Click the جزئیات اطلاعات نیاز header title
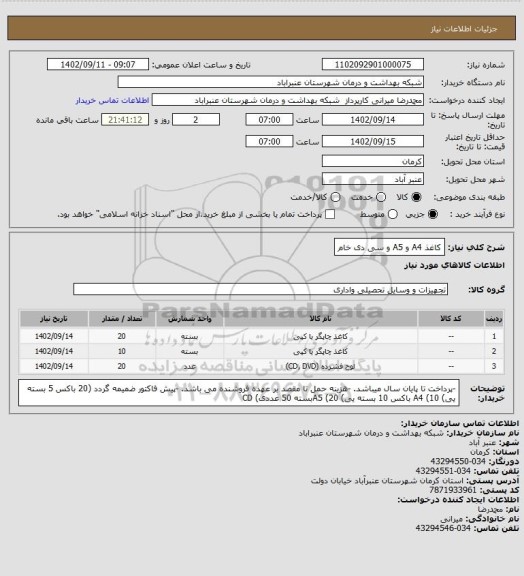This screenshot has width=524, height=576. point(464,29)
